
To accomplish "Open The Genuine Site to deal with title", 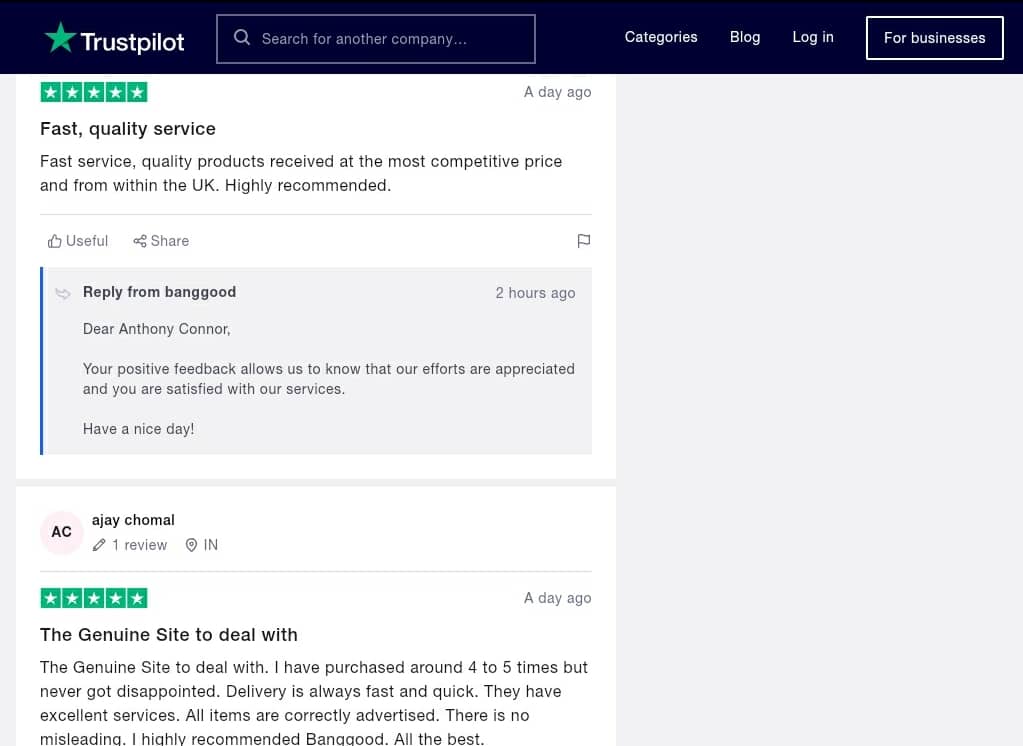I will [169, 634].
